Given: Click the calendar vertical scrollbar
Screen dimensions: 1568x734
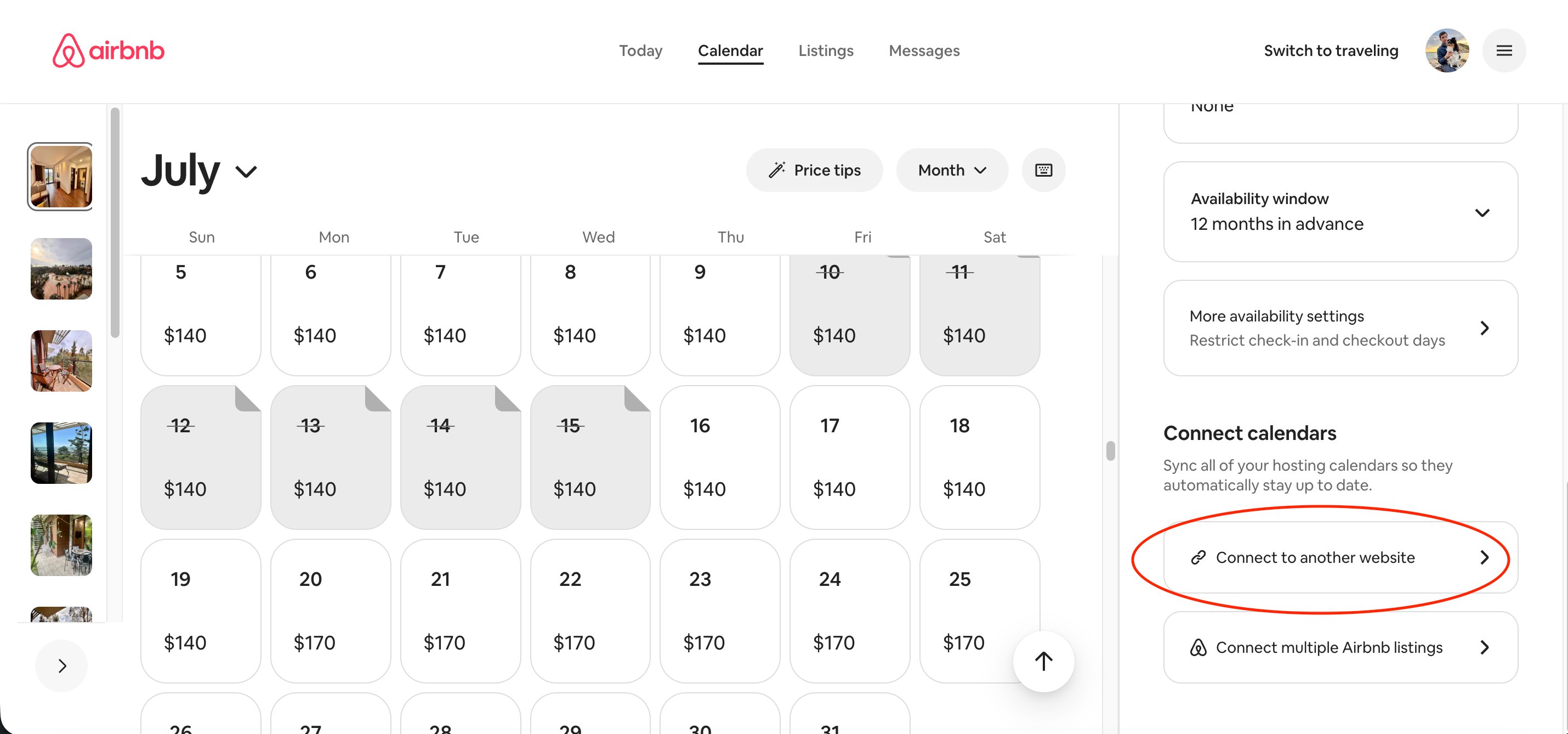Looking at the screenshot, I should pos(1110,451).
